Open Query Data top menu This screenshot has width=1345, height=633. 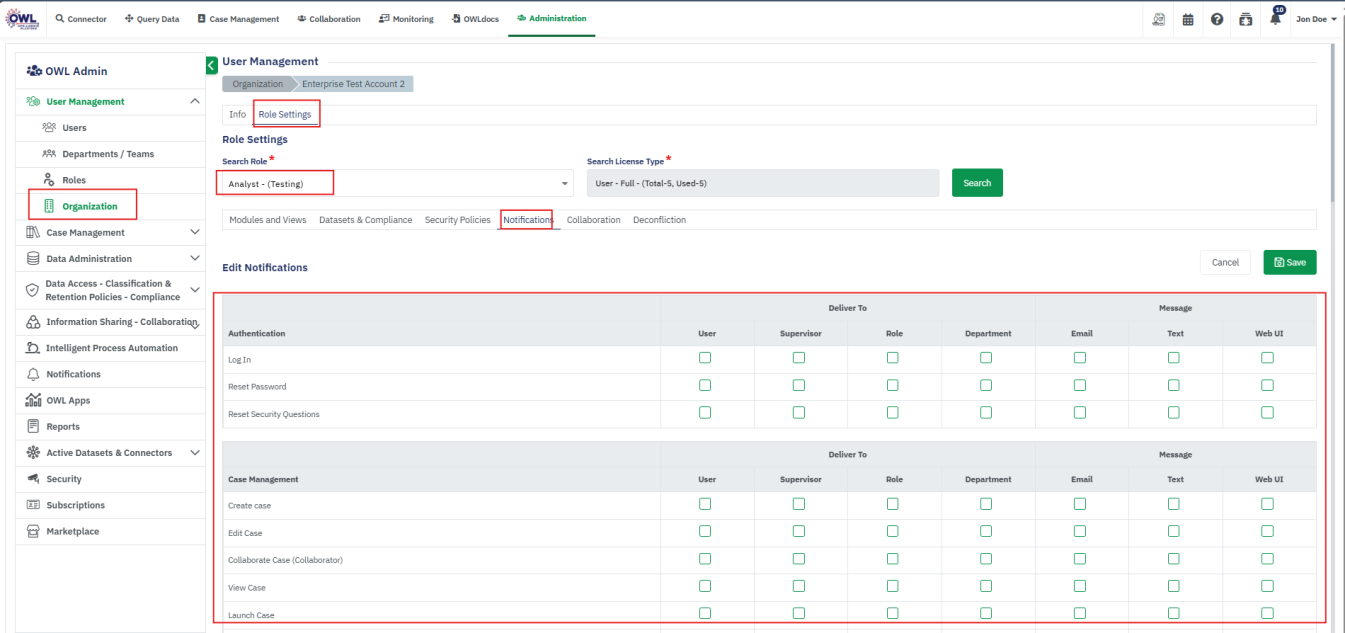152,19
